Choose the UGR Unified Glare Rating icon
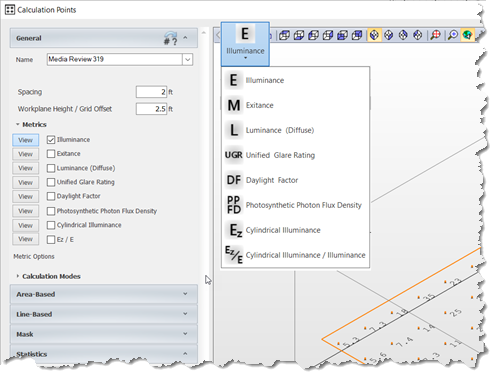Screen dimensions: 497x379 click(x=234, y=155)
